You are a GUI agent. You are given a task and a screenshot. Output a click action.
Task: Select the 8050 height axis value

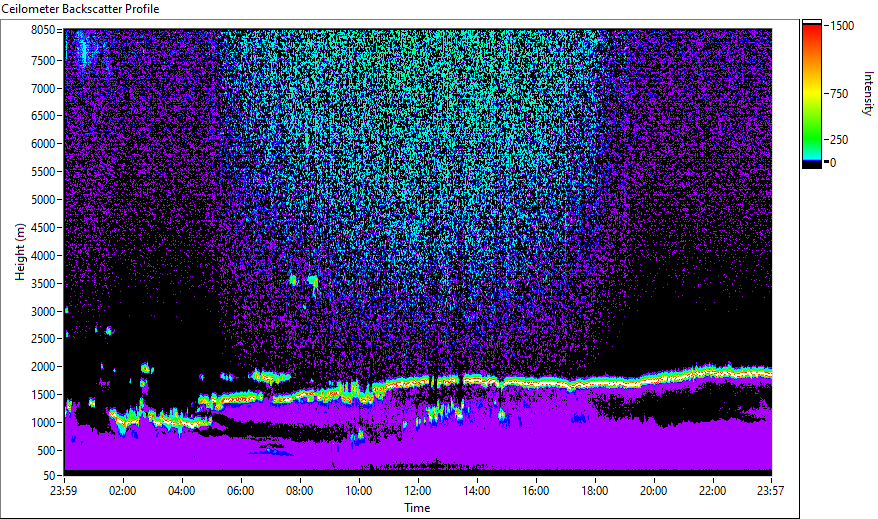(x=43, y=30)
